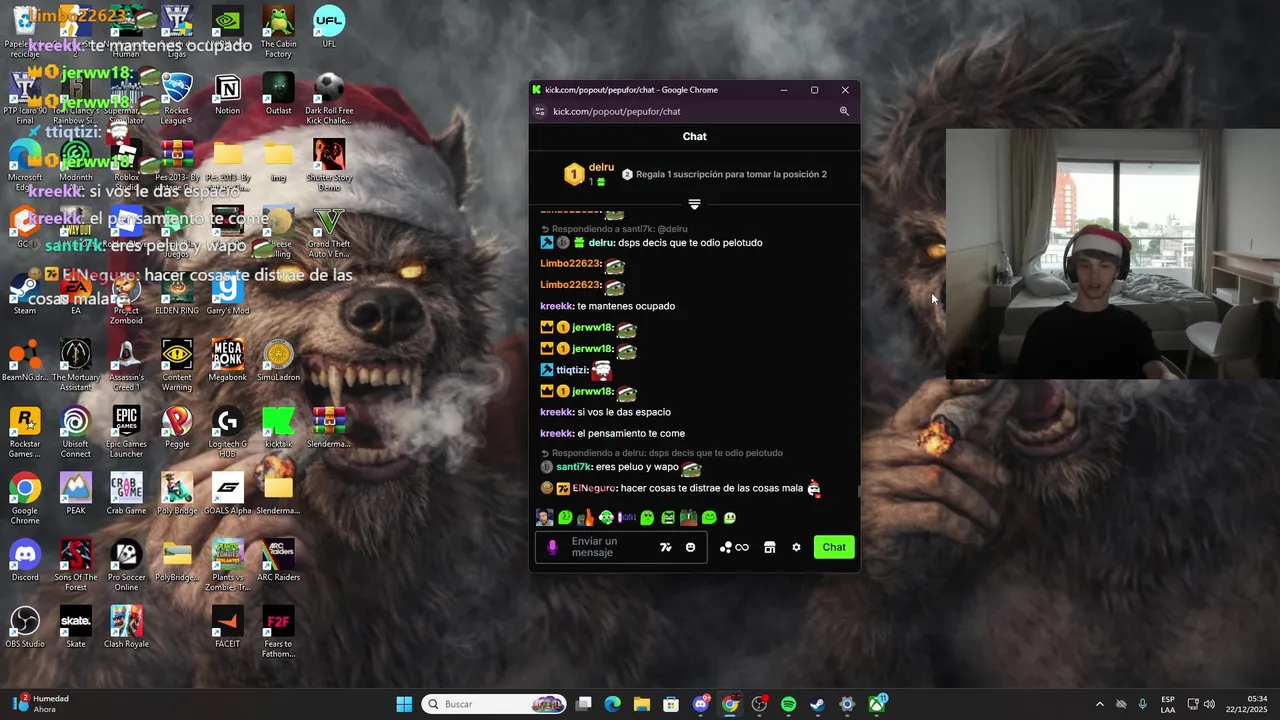
Task: Click the ttiqtizi username in chat
Action: tap(573, 370)
